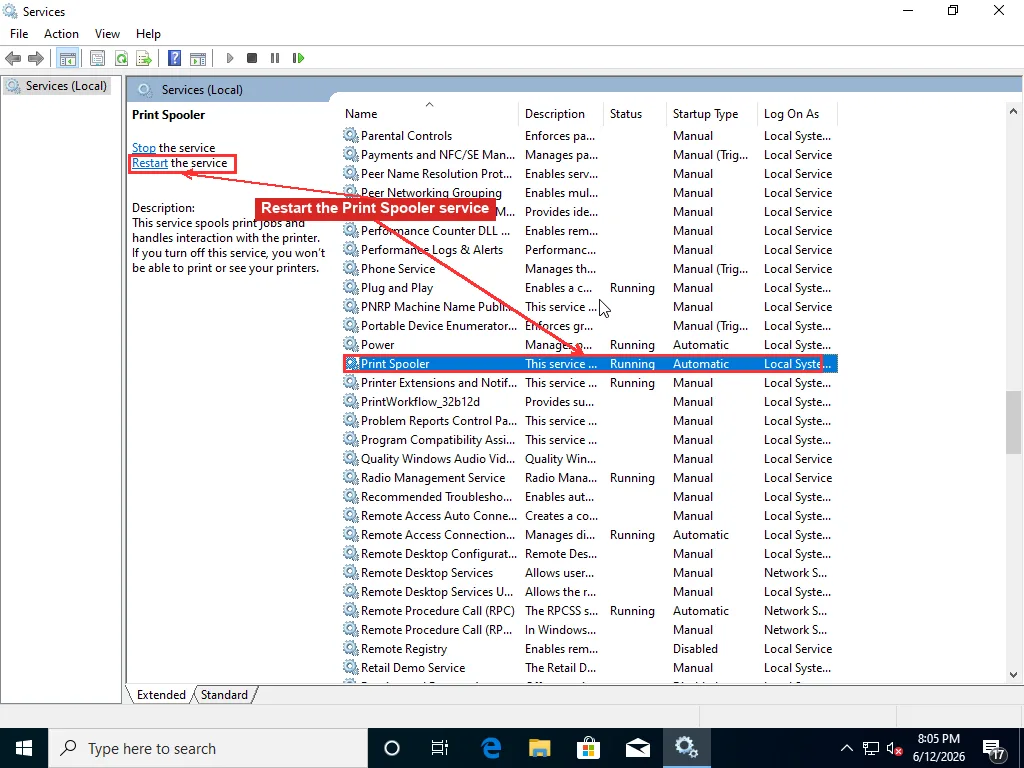The width and height of the screenshot is (1024, 768).
Task: Open Task View on taskbar
Action: coord(440,748)
